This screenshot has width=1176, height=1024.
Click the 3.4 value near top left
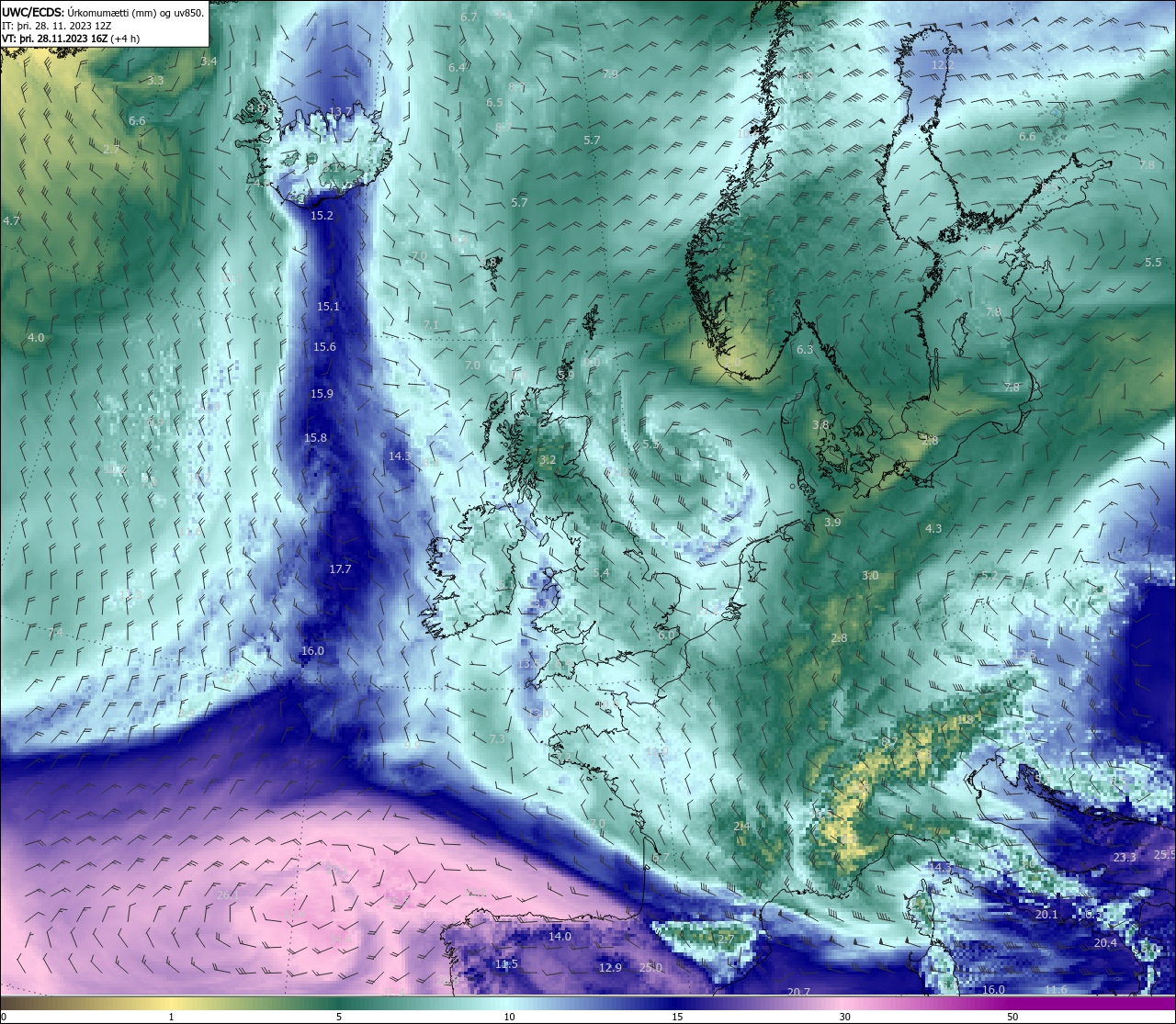tap(209, 62)
